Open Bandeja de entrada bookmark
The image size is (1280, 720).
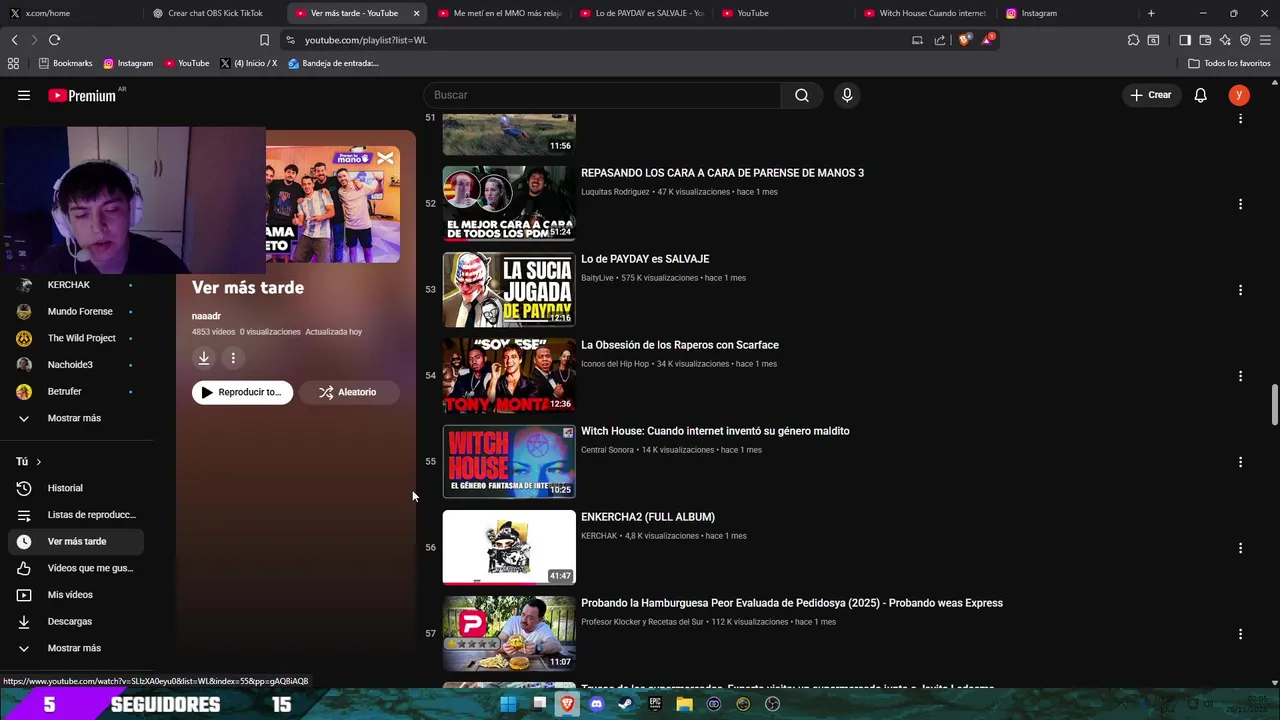(333, 63)
